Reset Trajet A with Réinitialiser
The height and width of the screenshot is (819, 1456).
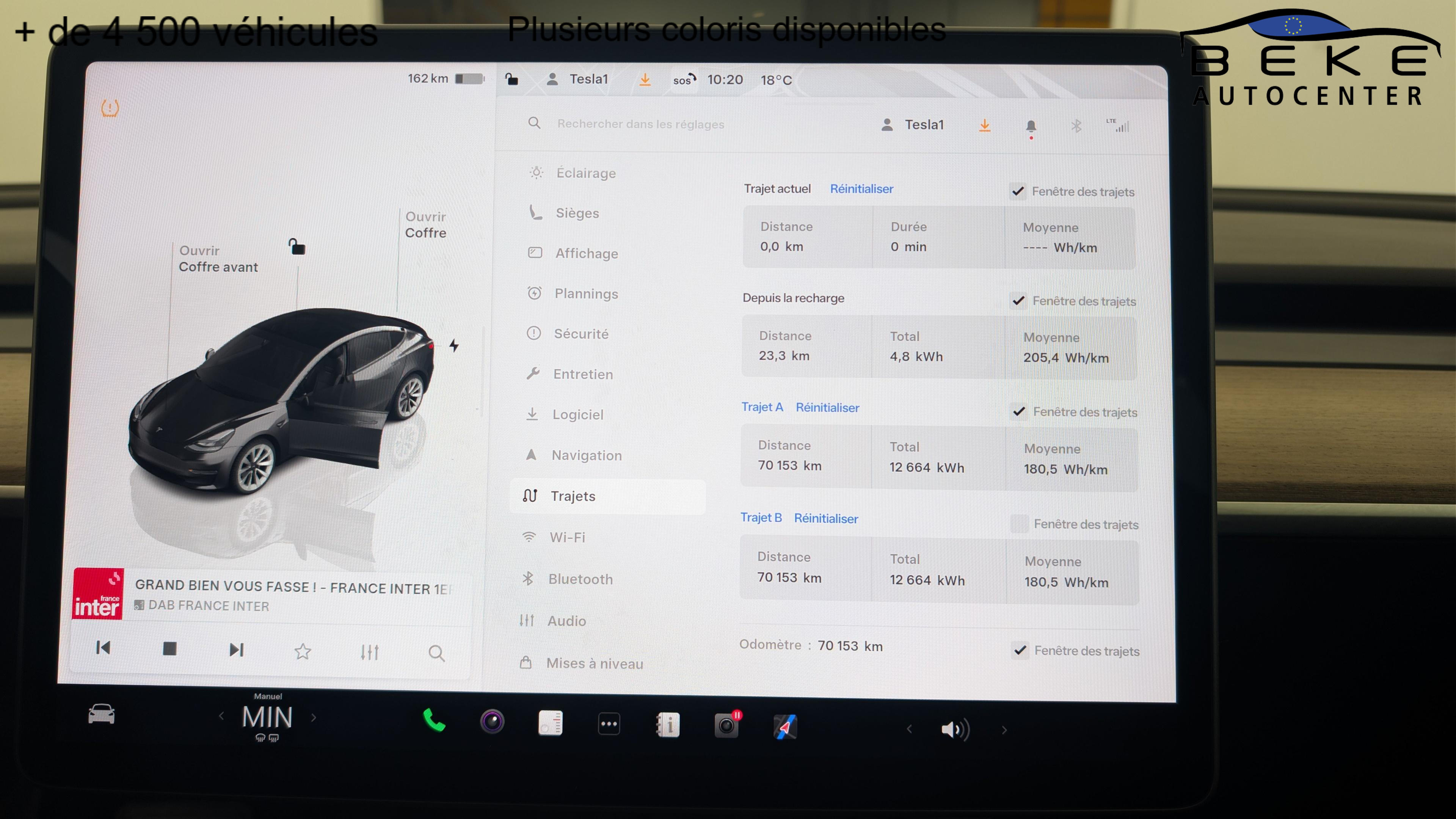pos(827,408)
